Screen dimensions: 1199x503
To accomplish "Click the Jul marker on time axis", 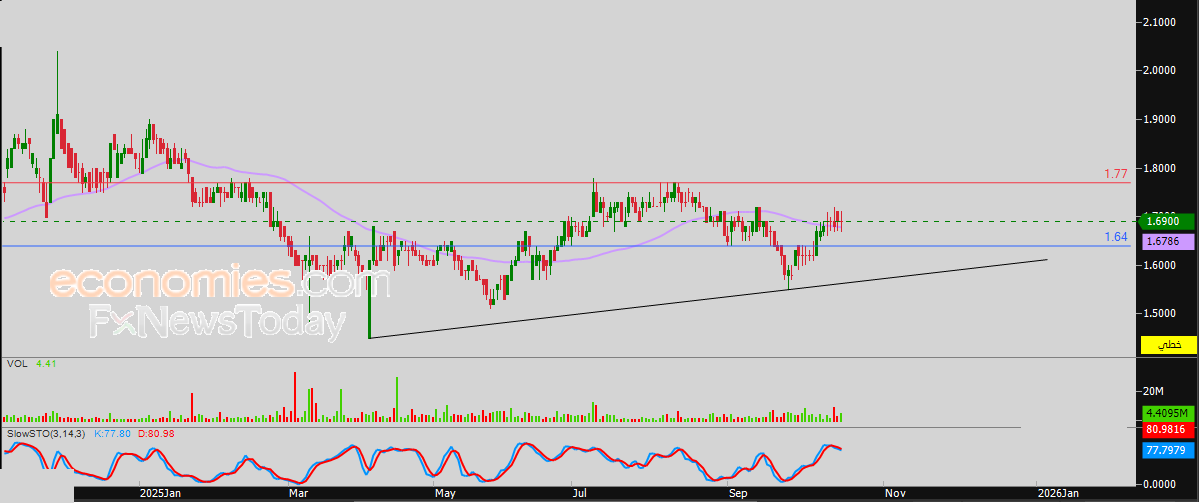I will [579, 493].
